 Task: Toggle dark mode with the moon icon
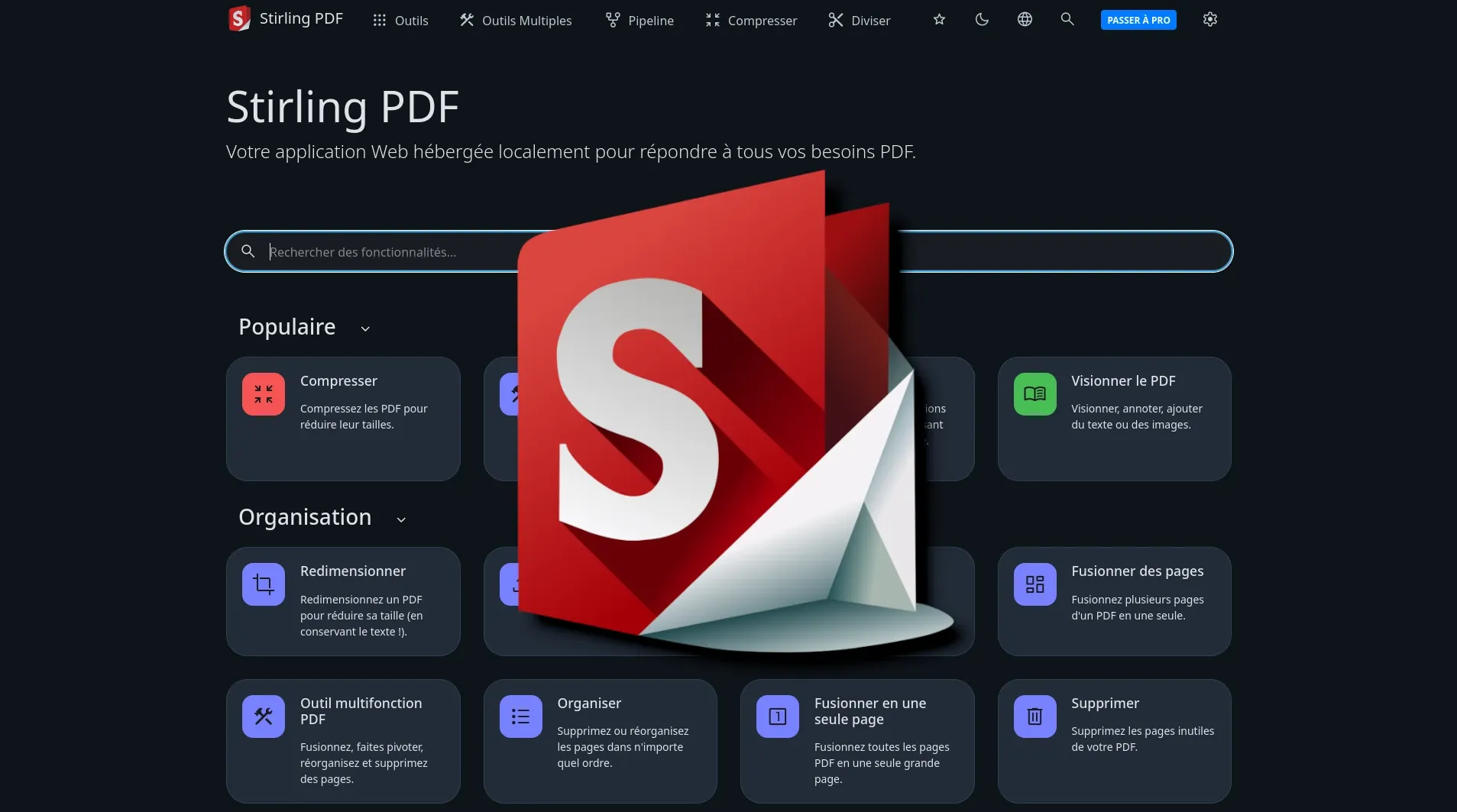(x=981, y=19)
